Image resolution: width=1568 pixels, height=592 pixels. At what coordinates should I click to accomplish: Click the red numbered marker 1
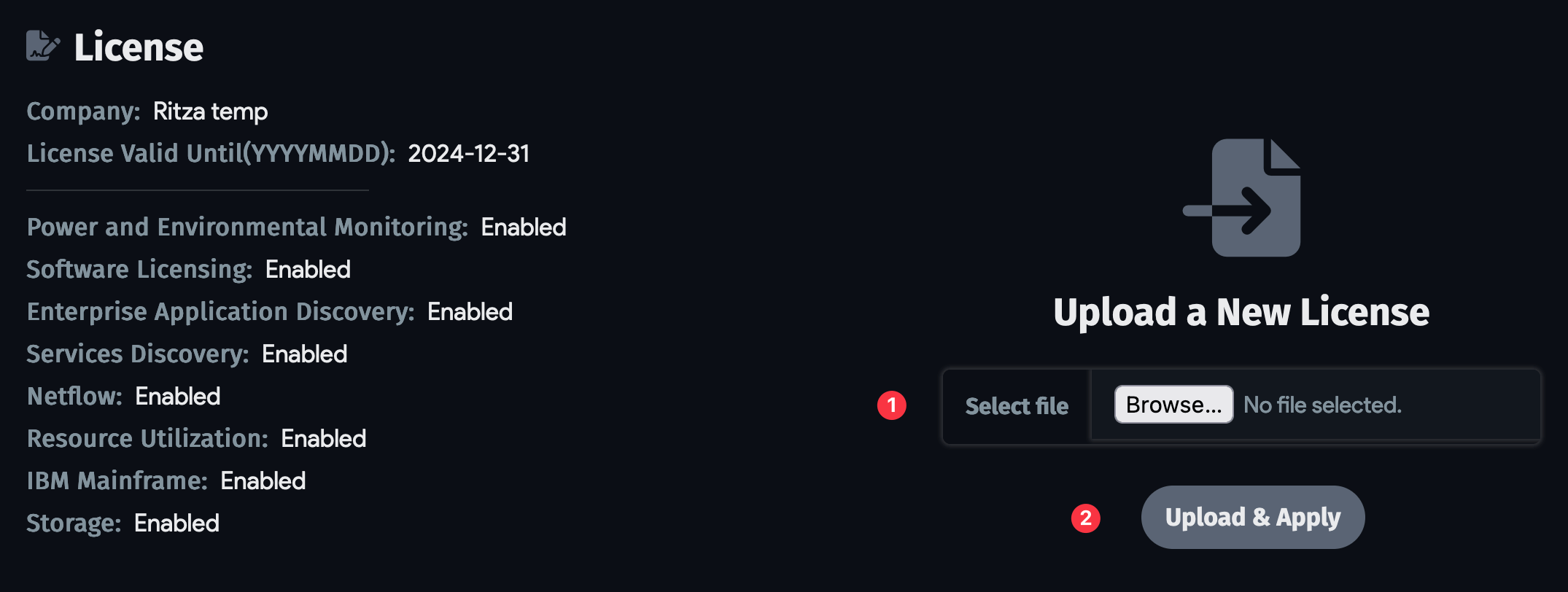(891, 407)
